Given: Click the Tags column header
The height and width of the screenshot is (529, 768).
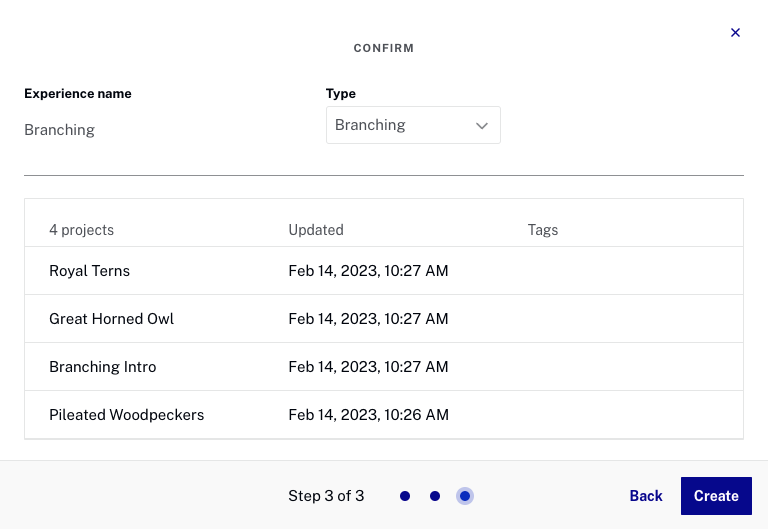Looking at the screenshot, I should (x=543, y=230).
